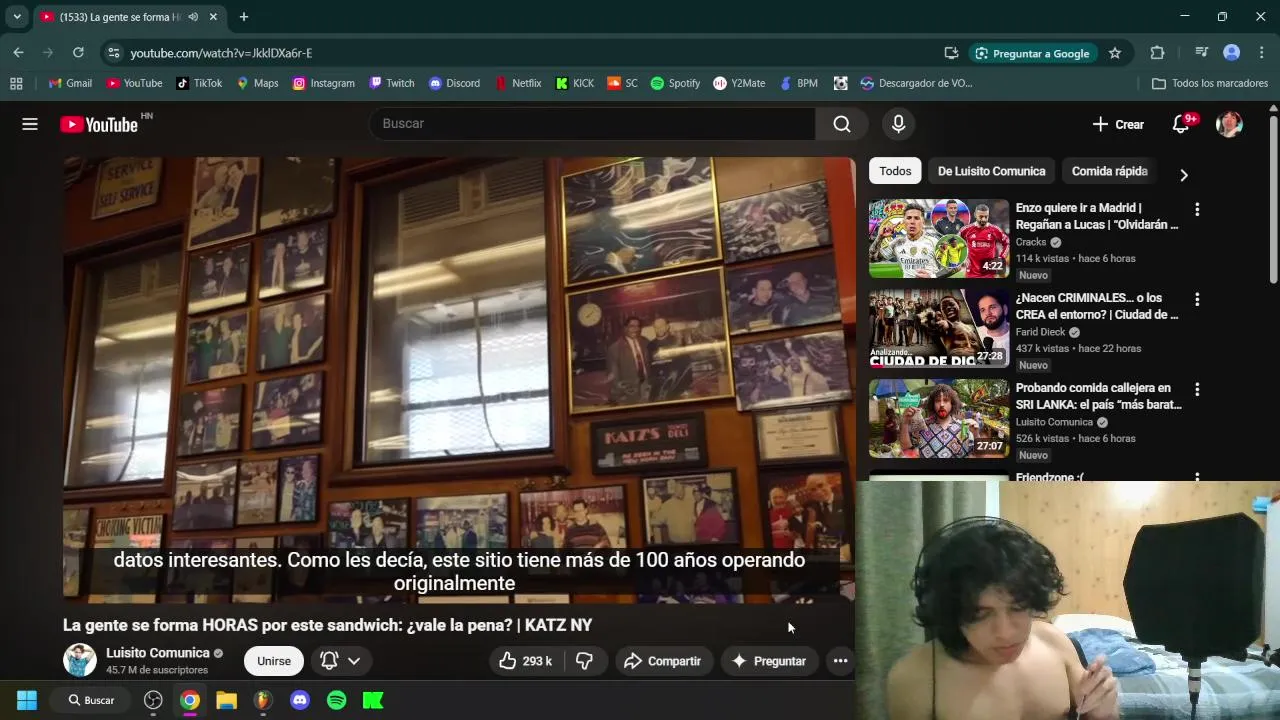Click the Crear button

pyautogui.click(x=1118, y=124)
